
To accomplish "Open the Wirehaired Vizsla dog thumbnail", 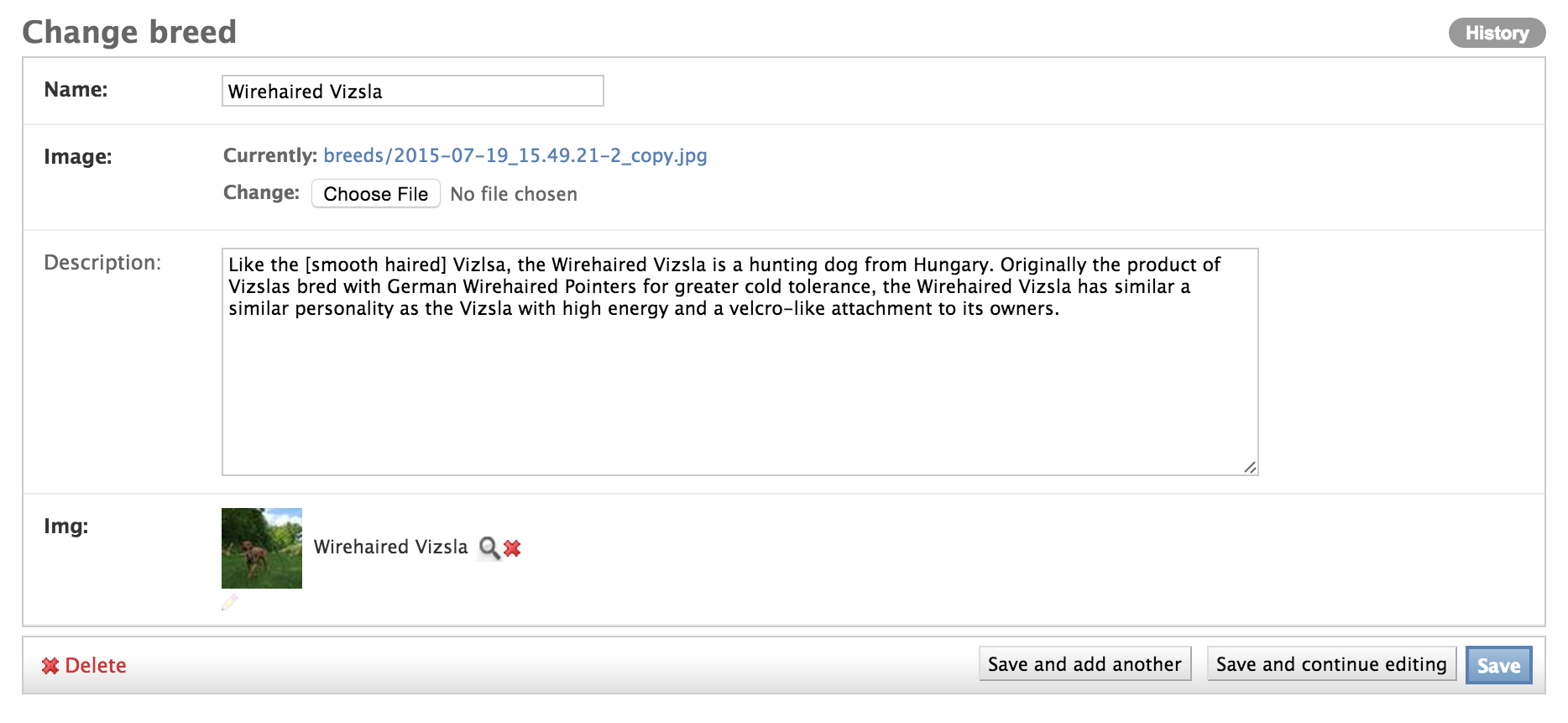I will click(x=262, y=548).
